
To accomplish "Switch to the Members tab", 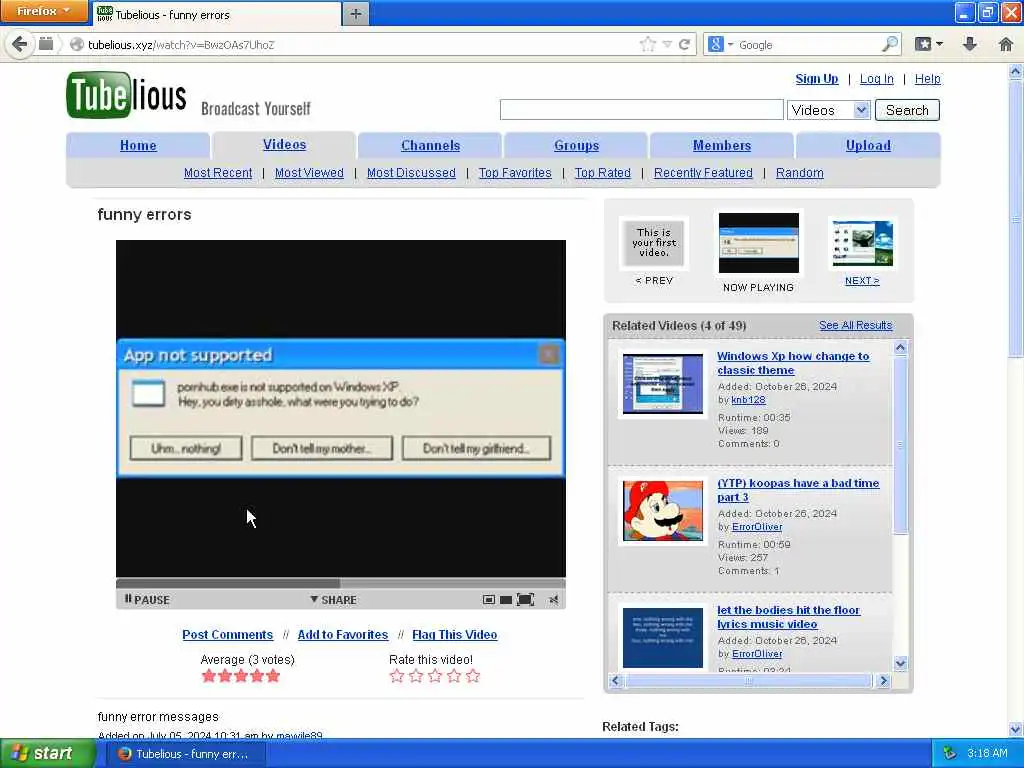I will click(722, 145).
